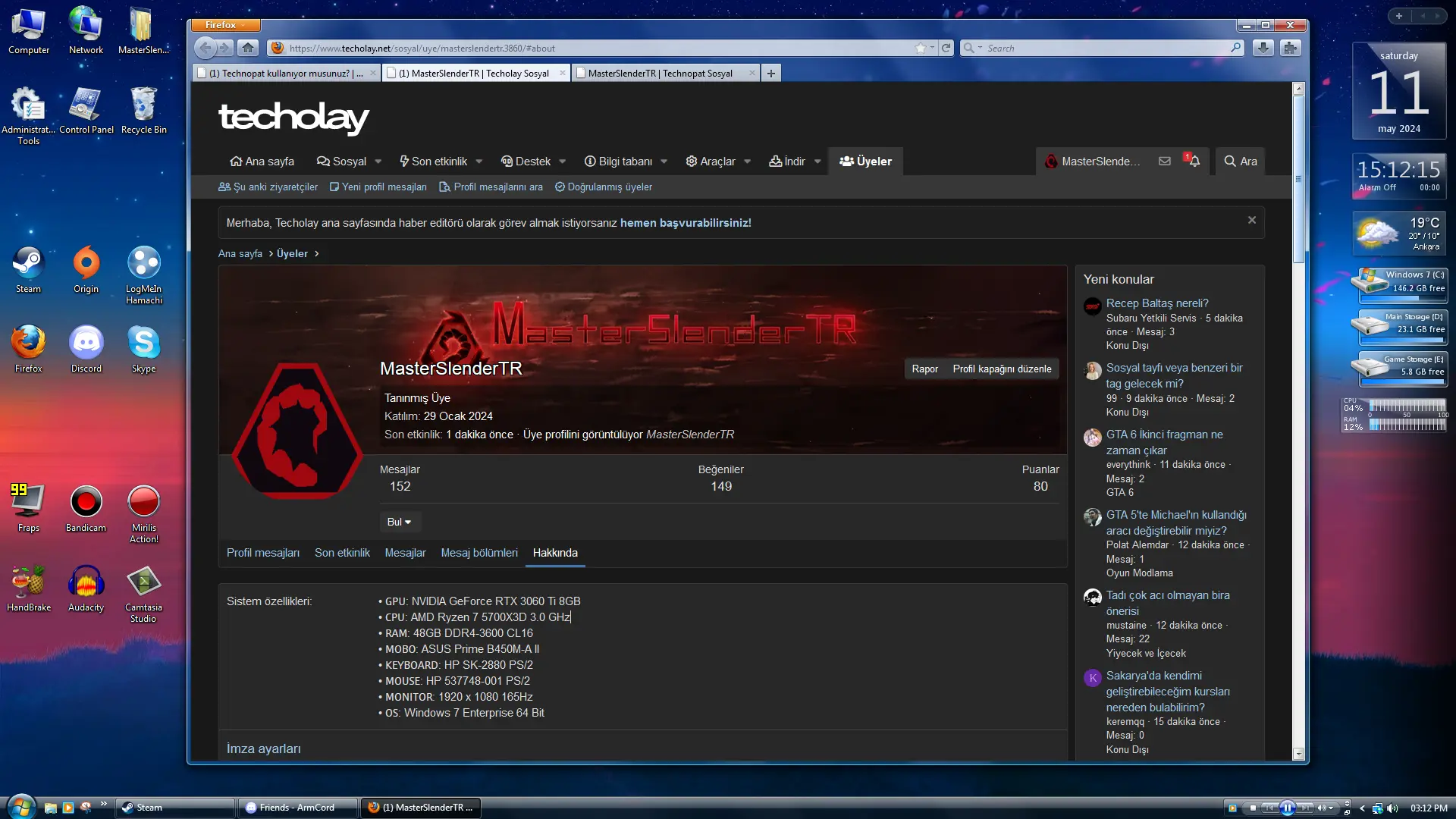
Task: Click the Firefox back arrow button
Action: coord(205,48)
